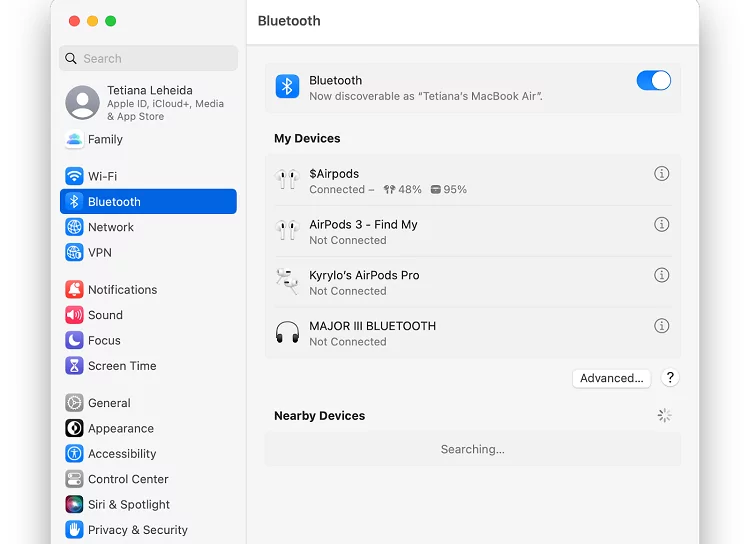Click the Nearby Devices loading spinner
This screenshot has width=750, height=544.
(x=664, y=415)
